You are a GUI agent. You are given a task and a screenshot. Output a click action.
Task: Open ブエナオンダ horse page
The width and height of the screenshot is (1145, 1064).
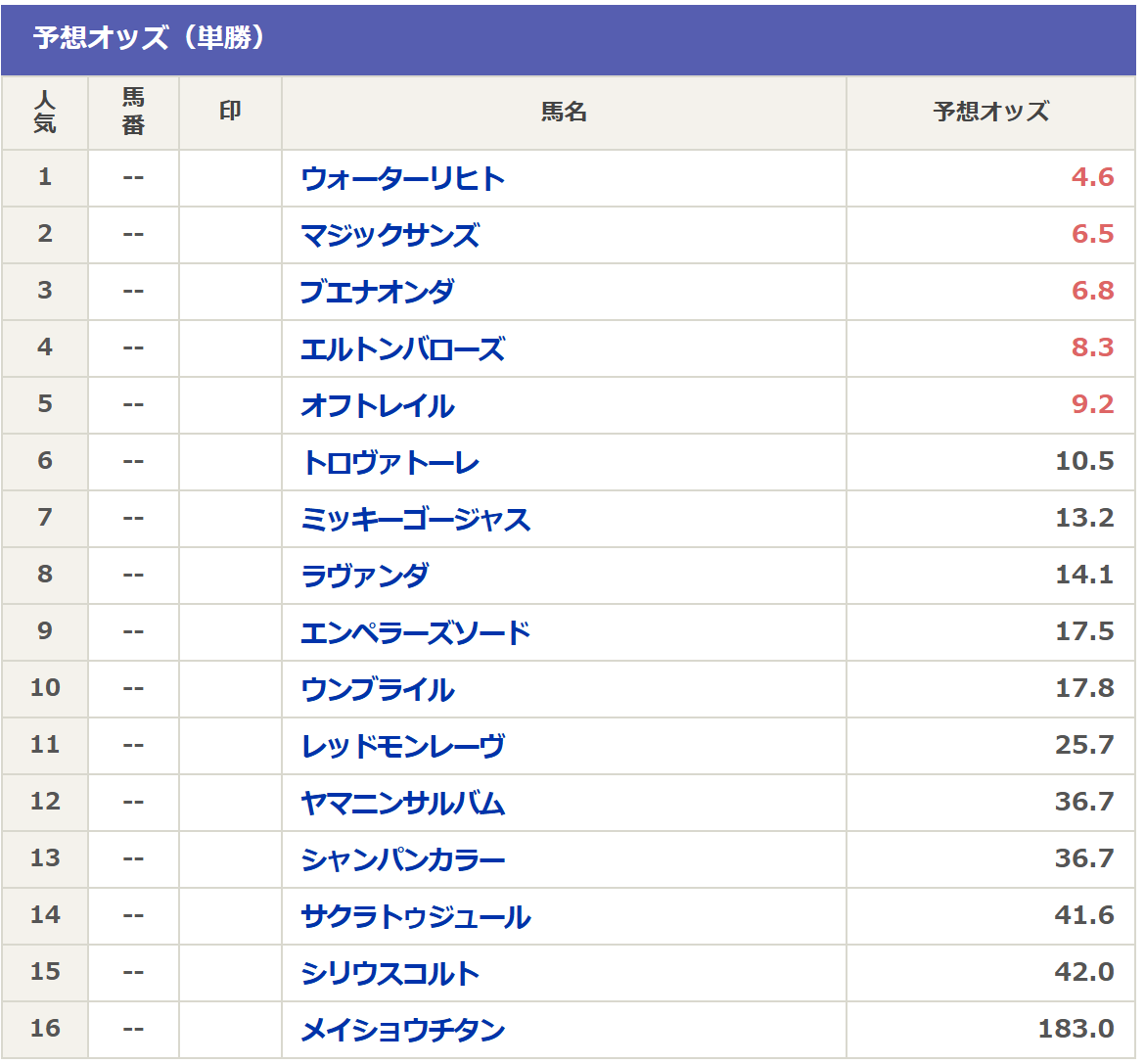(377, 293)
